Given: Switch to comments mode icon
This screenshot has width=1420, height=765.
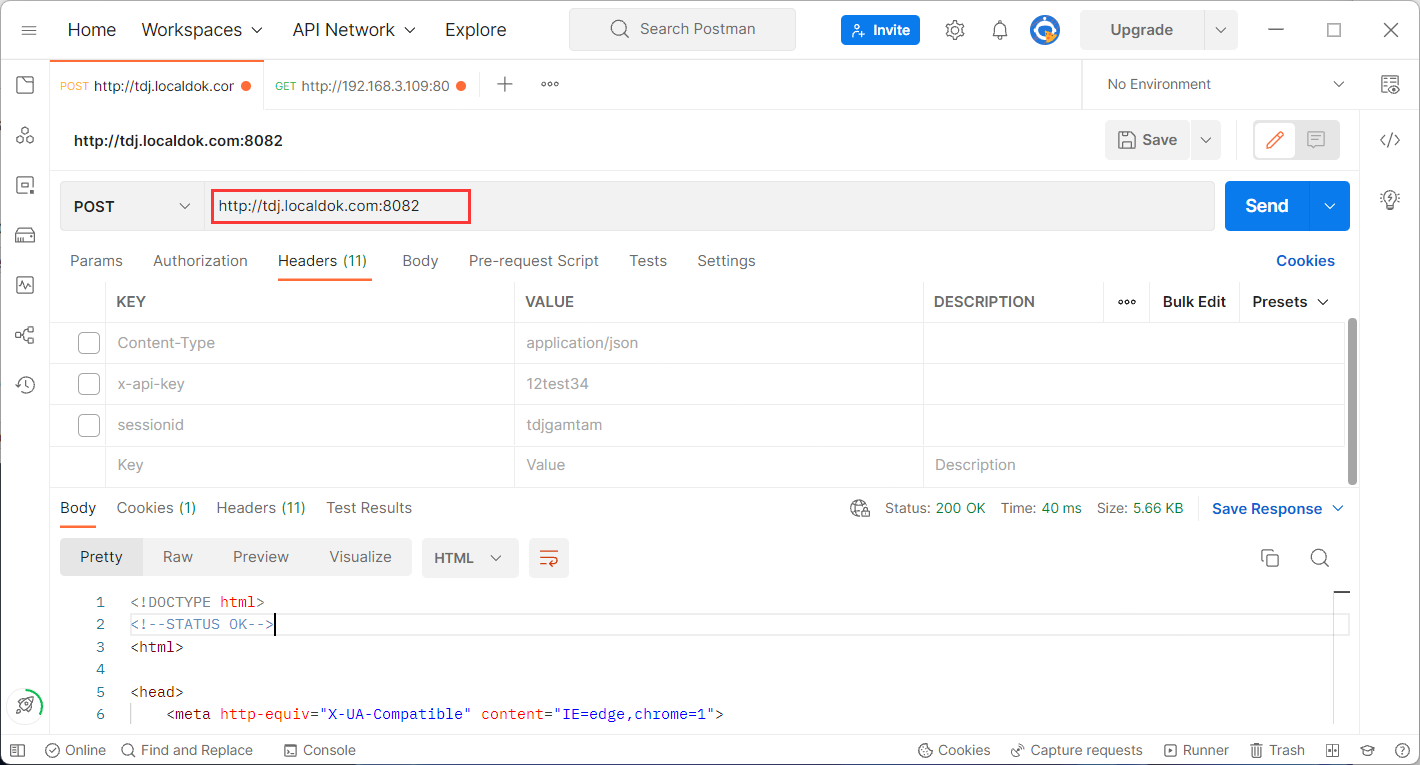Looking at the screenshot, I should pyautogui.click(x=1316, y=140).
